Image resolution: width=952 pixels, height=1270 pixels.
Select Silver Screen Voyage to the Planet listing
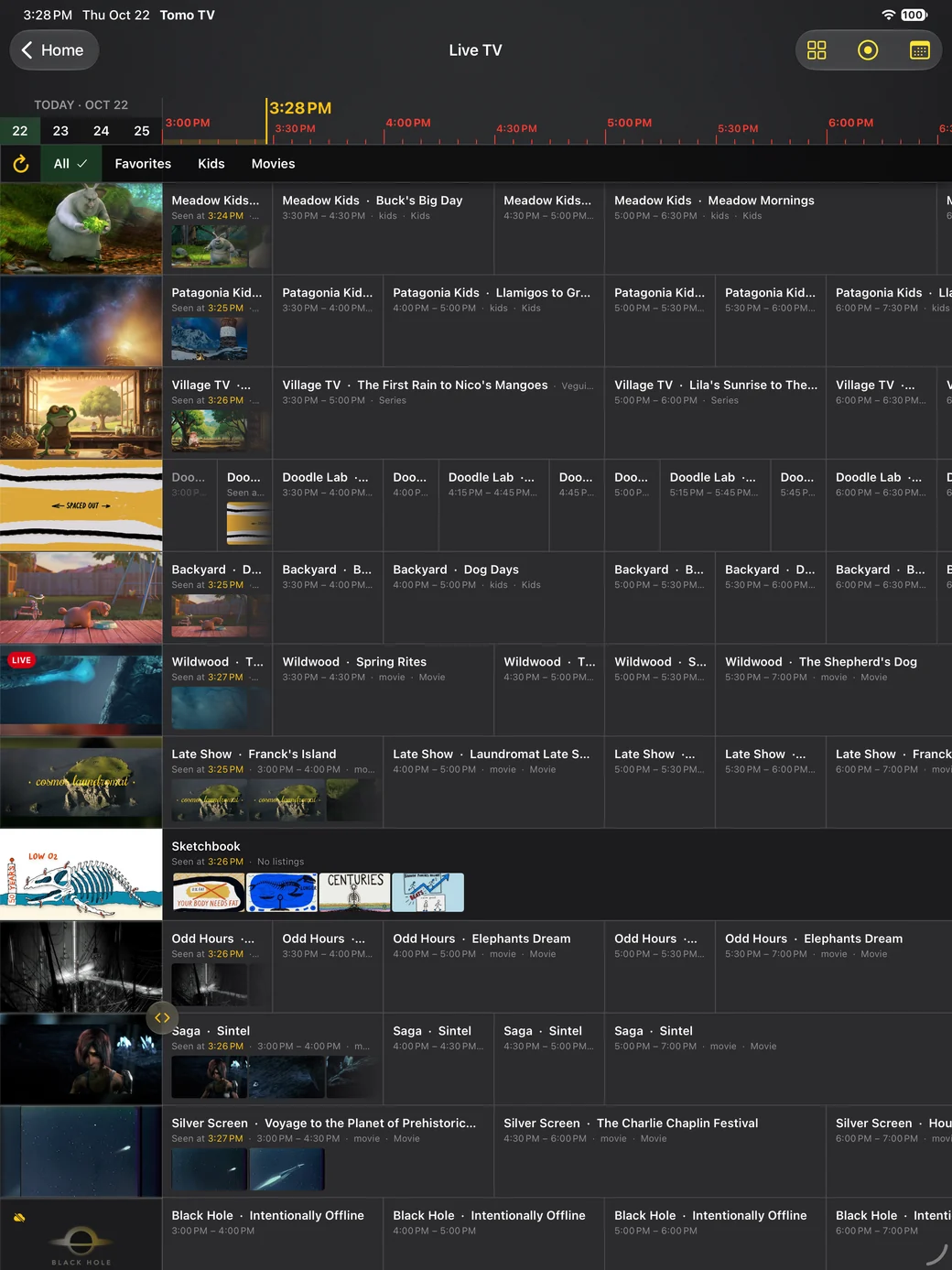[329, 1152]
